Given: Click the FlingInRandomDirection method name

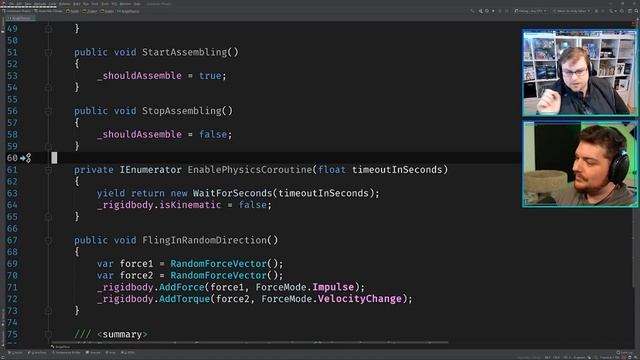Looking at the screenshot, I should point(204,240).
